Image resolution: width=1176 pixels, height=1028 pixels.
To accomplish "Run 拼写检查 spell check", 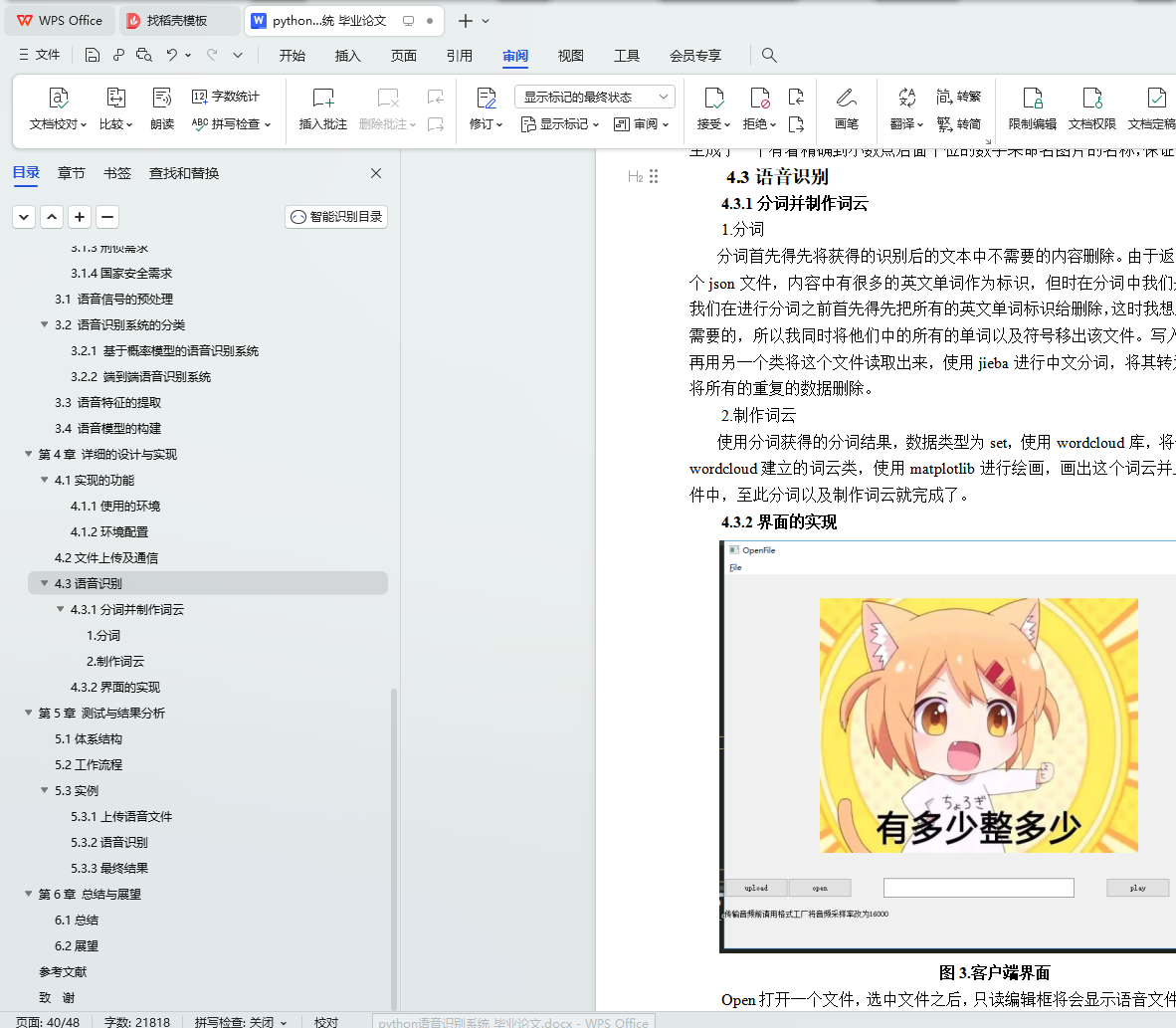I will pos(231,123).
